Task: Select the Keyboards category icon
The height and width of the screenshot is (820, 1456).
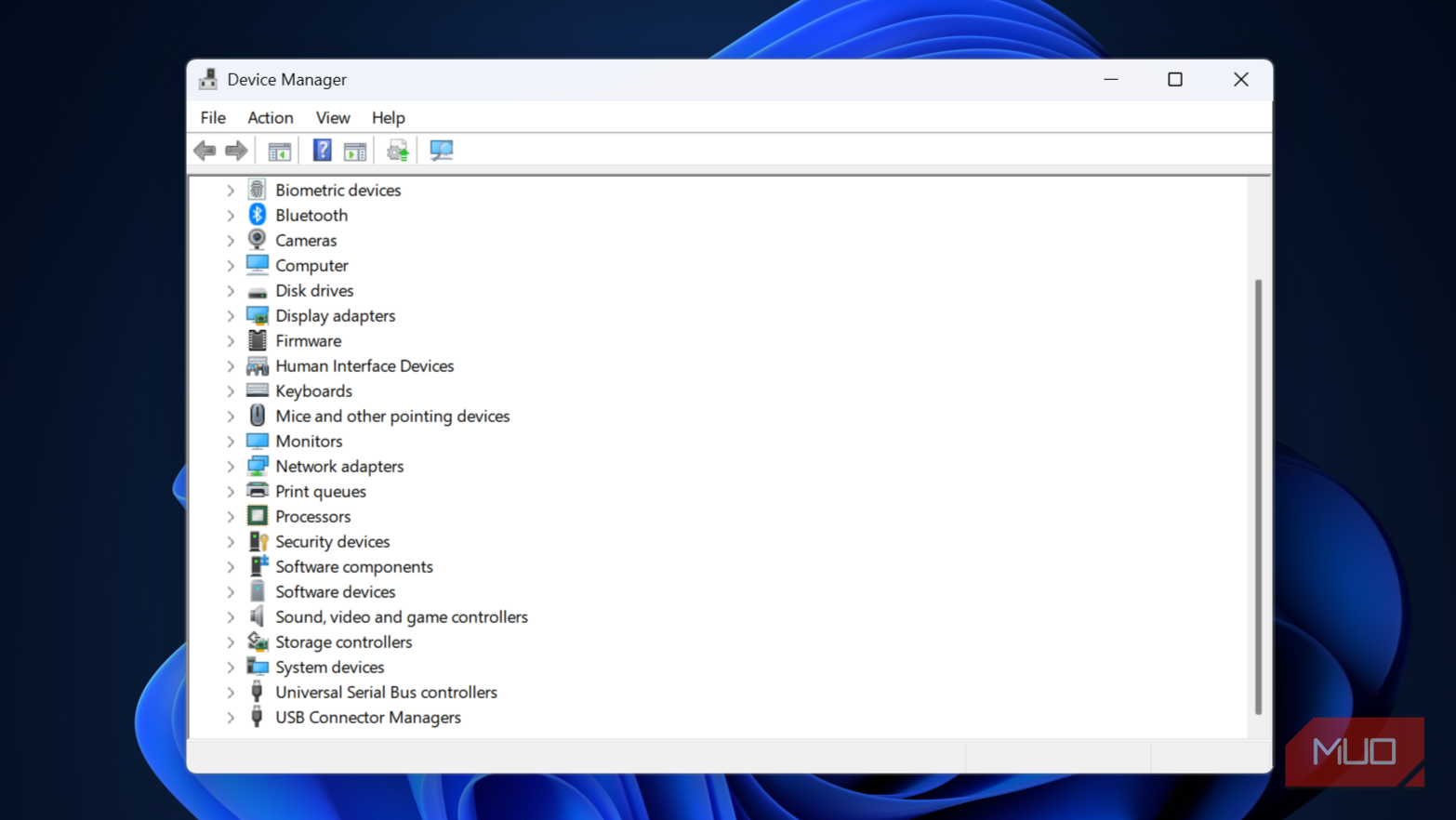Action: click(258, 390)
